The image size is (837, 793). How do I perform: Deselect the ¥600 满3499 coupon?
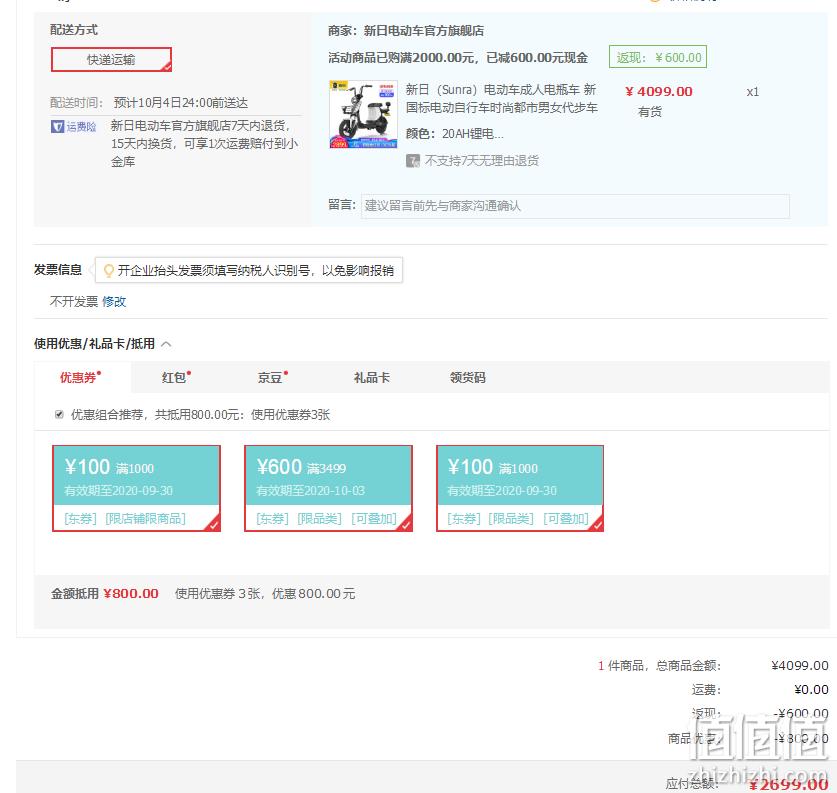[328, 488]
